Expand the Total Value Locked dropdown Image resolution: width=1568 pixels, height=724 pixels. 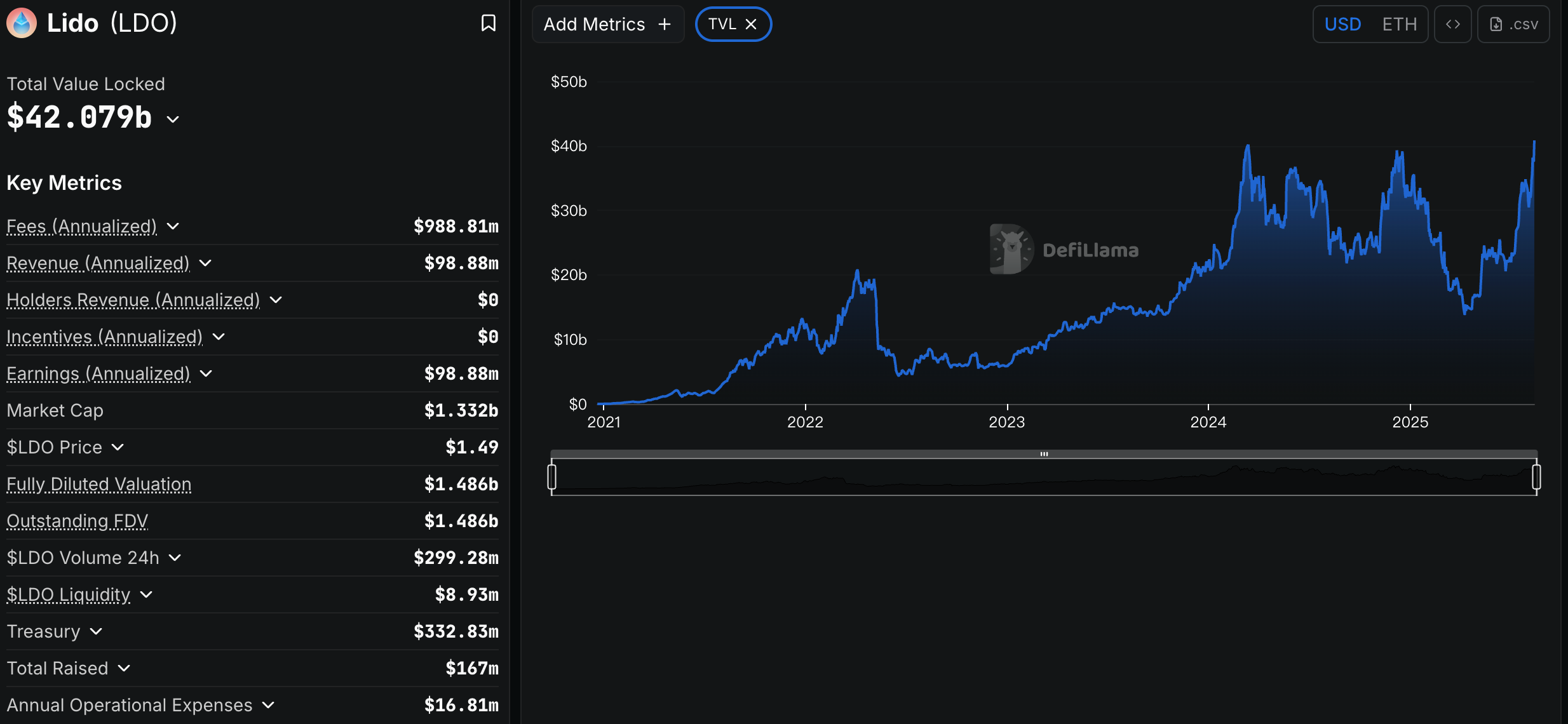pos(172,119)
